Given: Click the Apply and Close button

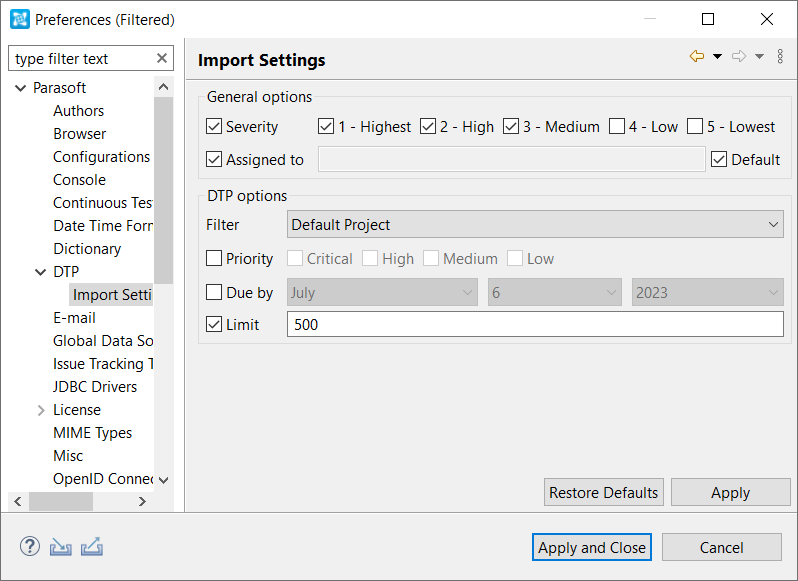Looking at the screenshot, I should (592, 547).
